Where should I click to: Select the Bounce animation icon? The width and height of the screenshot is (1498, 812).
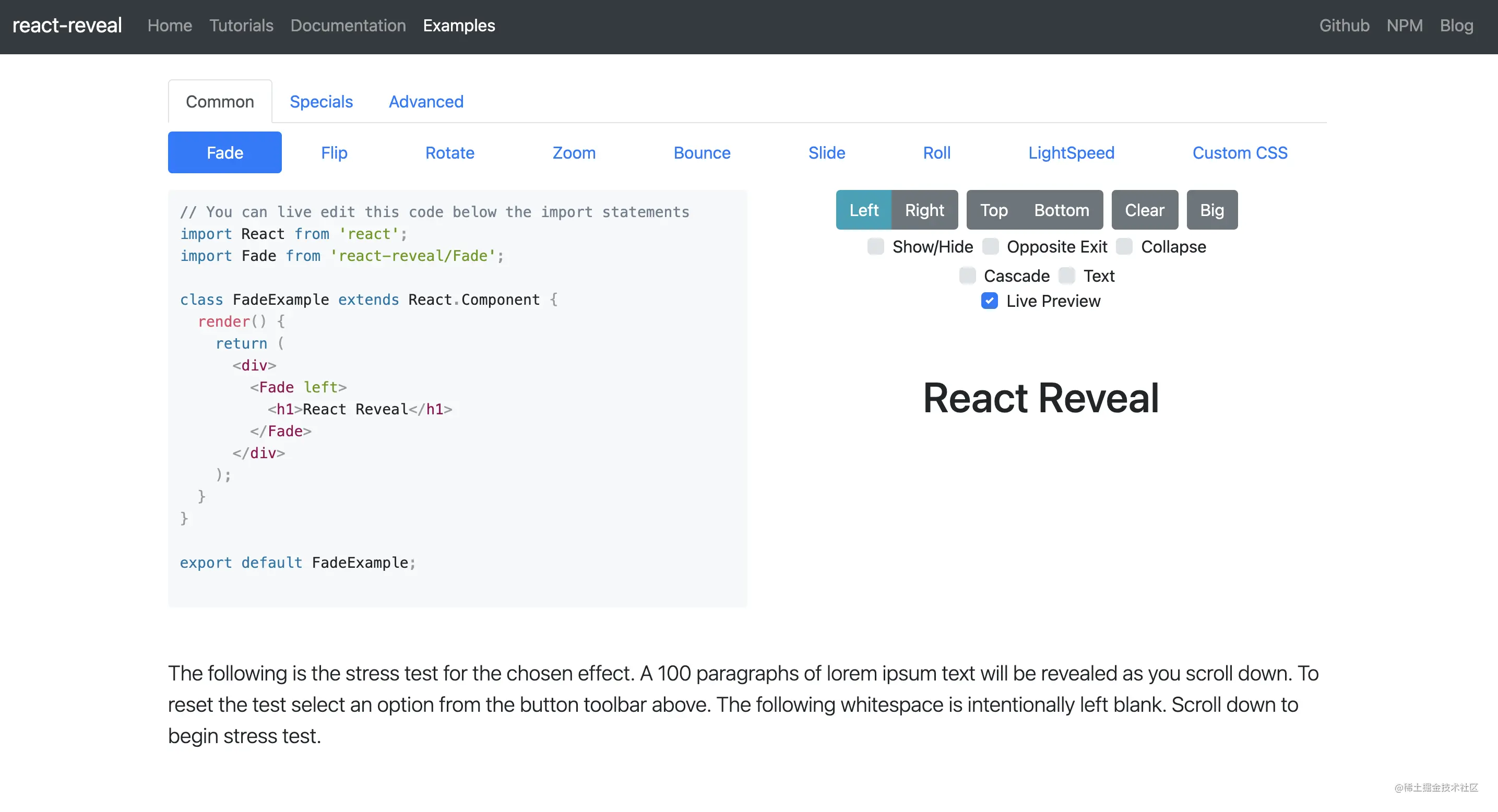click(702, 152)
